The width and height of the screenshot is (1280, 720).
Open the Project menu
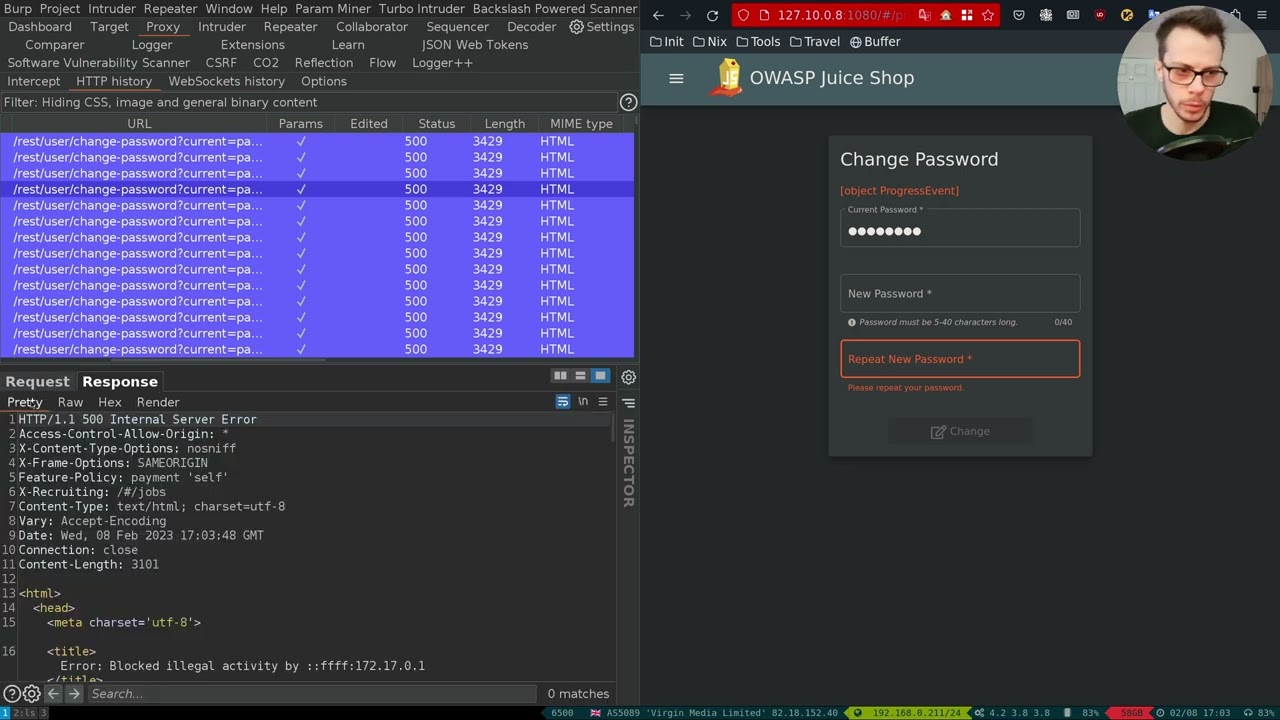click(60, 9)
